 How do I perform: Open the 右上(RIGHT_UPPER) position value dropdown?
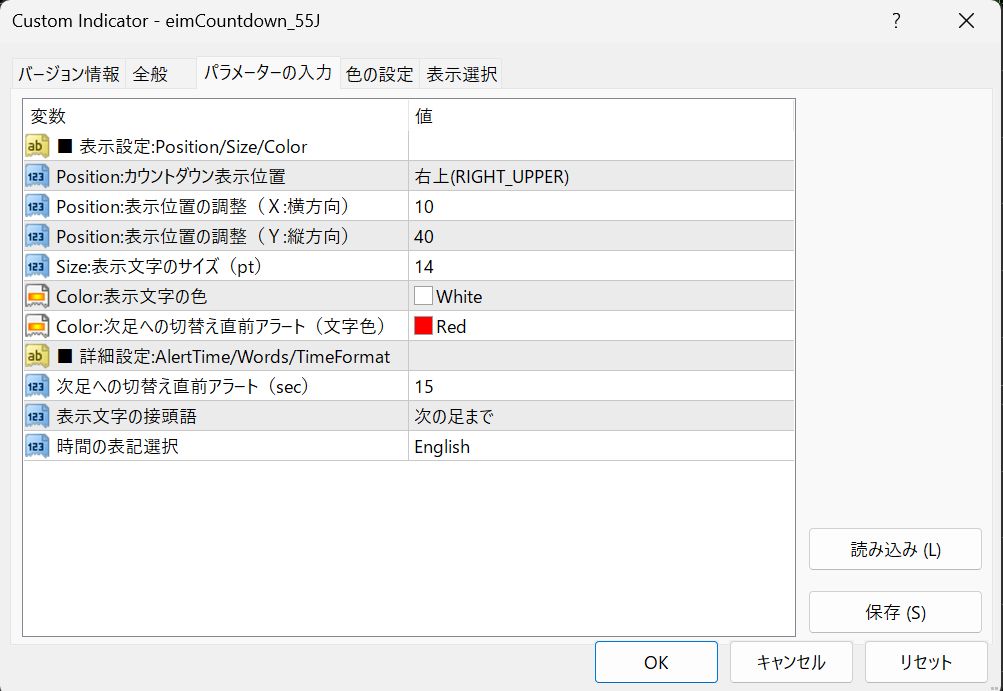[600, 176]
